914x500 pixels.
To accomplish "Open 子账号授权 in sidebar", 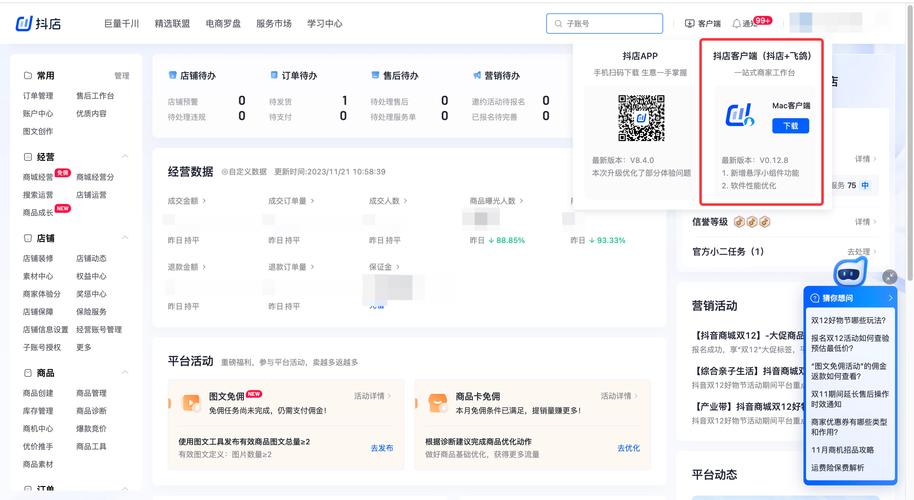I will 41,347.
